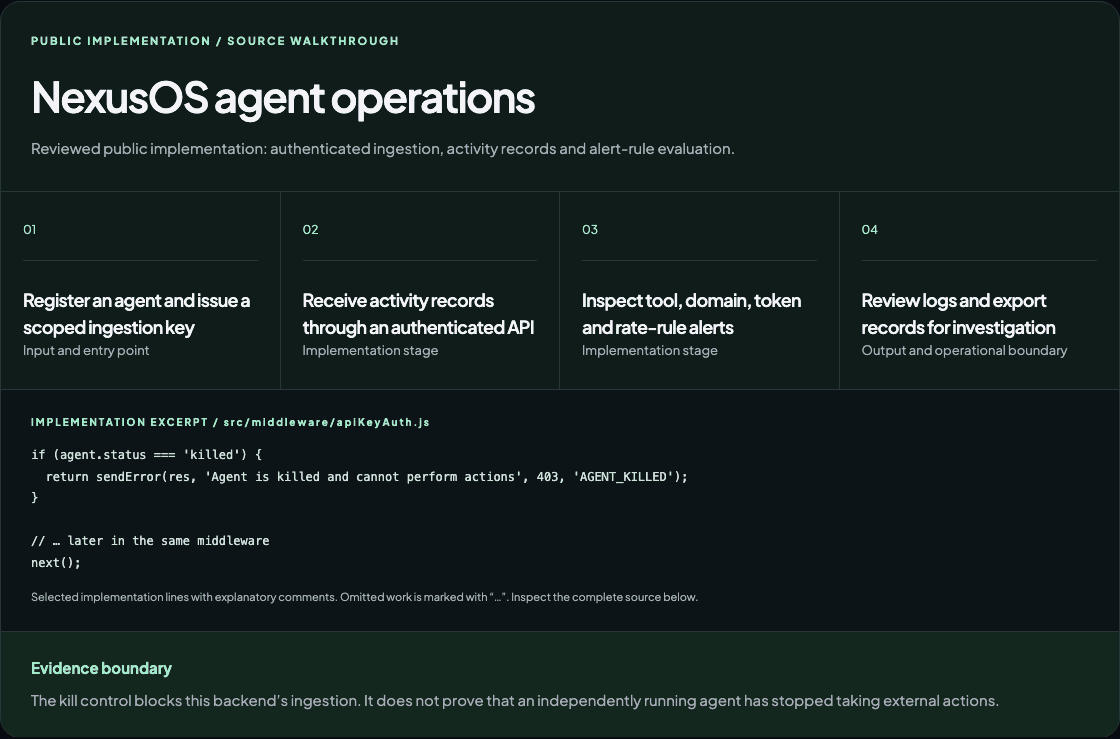1120x739 pixels.
Task: Click the 'Reviewed public implementation' subtitle sentence
Action: click(x=382, y=149)
